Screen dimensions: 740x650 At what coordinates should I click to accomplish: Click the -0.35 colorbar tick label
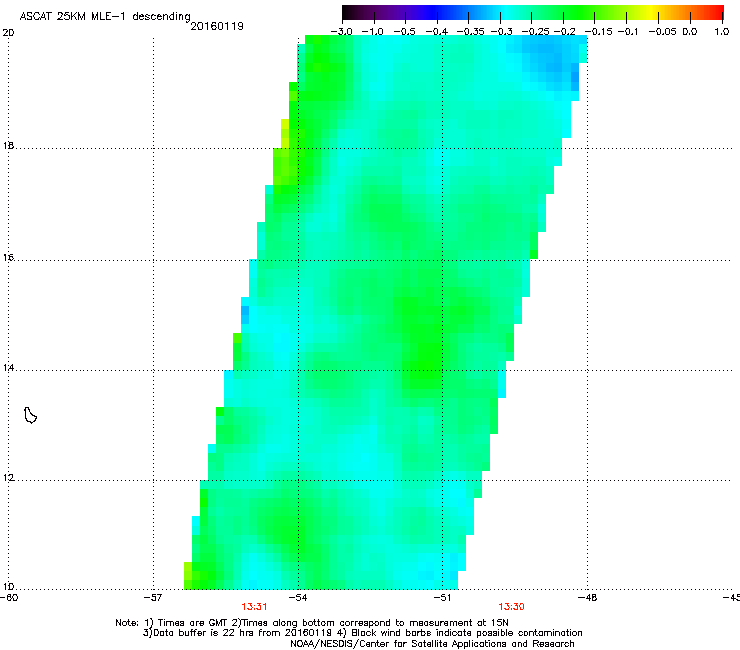471,32
